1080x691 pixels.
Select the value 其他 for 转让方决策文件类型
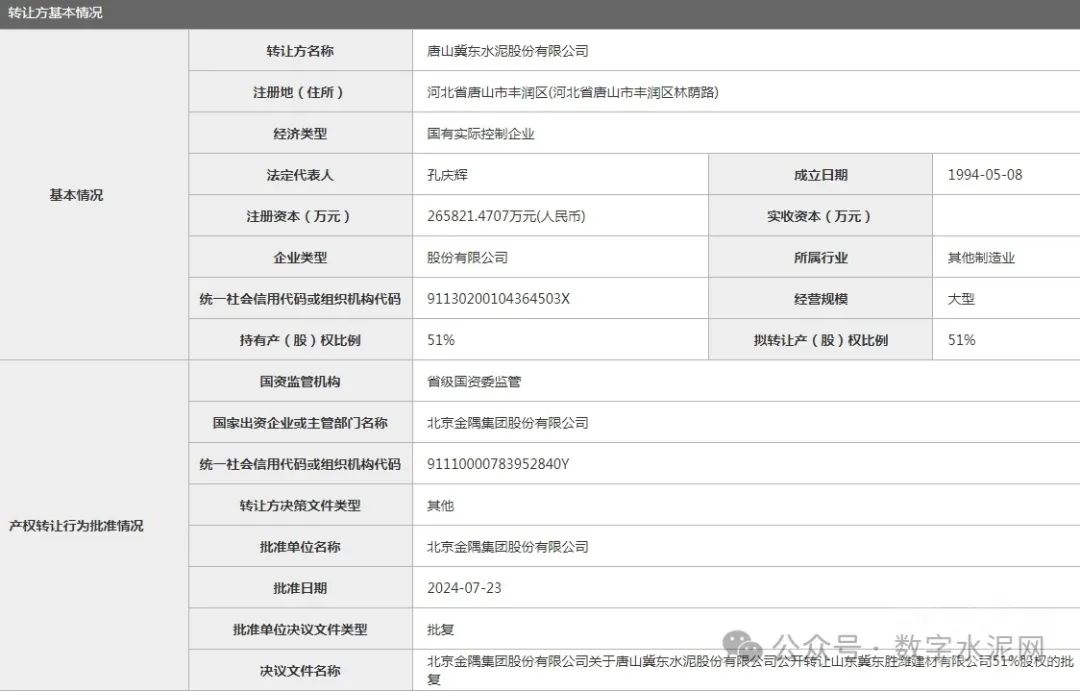(x=441, y=506)
